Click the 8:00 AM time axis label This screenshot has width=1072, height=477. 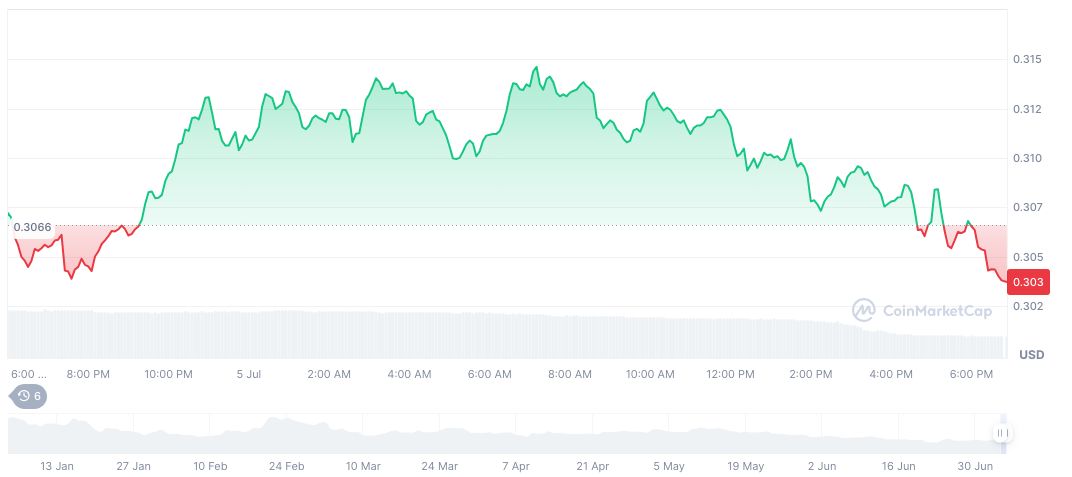click(570, 374)
